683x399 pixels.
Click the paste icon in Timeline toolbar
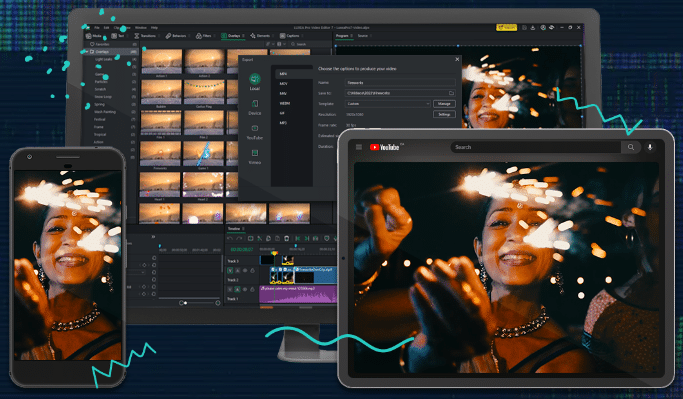click(x=277, y=238)
